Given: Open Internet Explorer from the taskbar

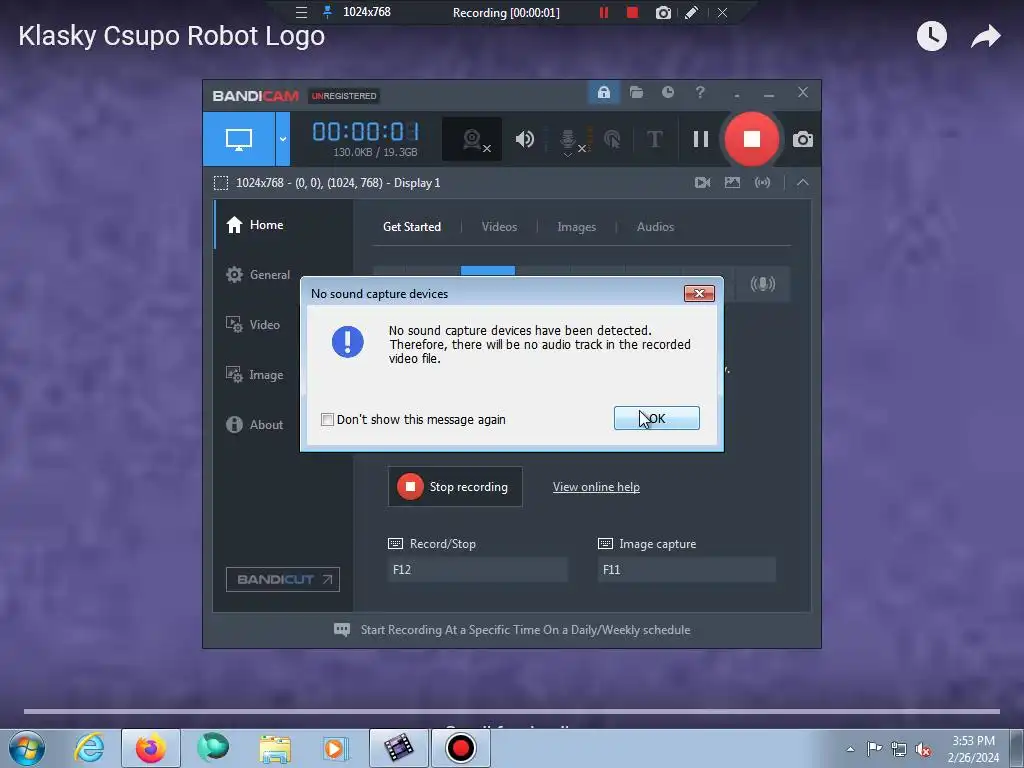Looking at the screenshot, I should pyautogui.click(x=89, y=748).
